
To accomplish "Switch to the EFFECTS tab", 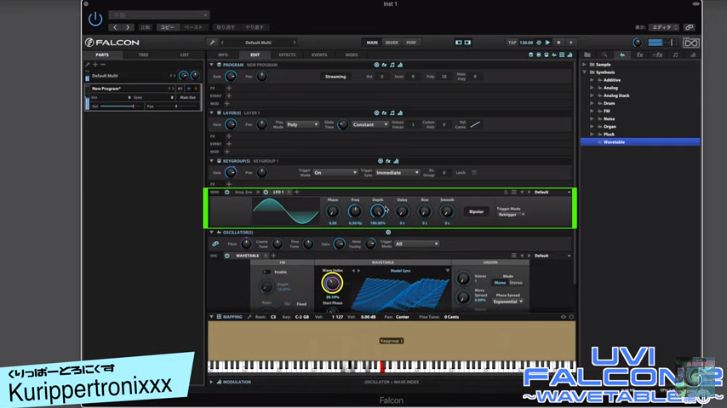I will coord(287,55).
